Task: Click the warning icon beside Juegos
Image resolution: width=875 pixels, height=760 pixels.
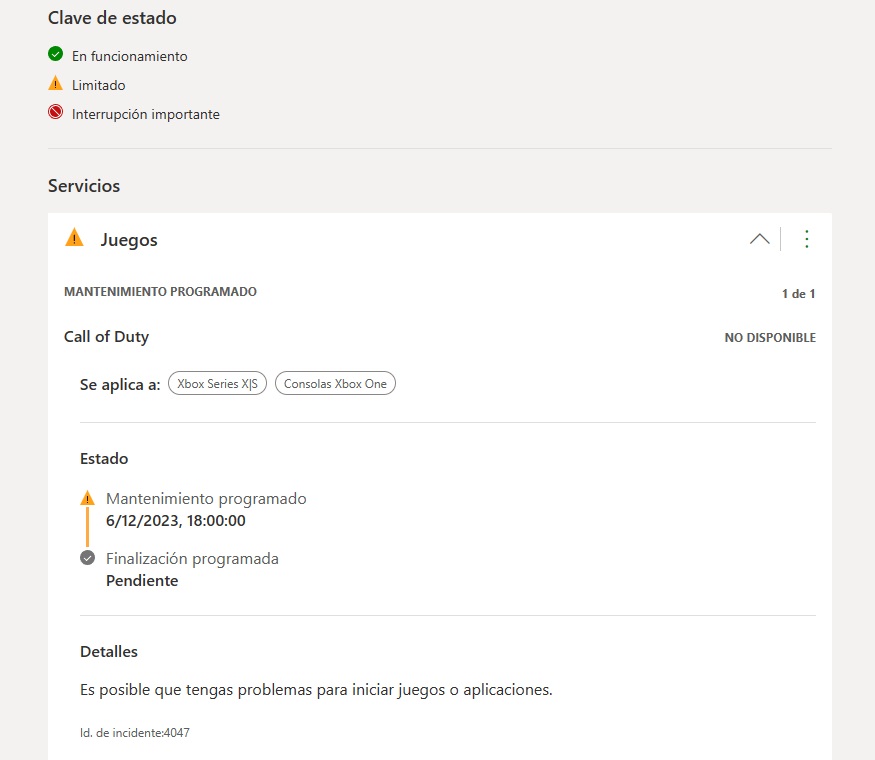Action: 74,238
